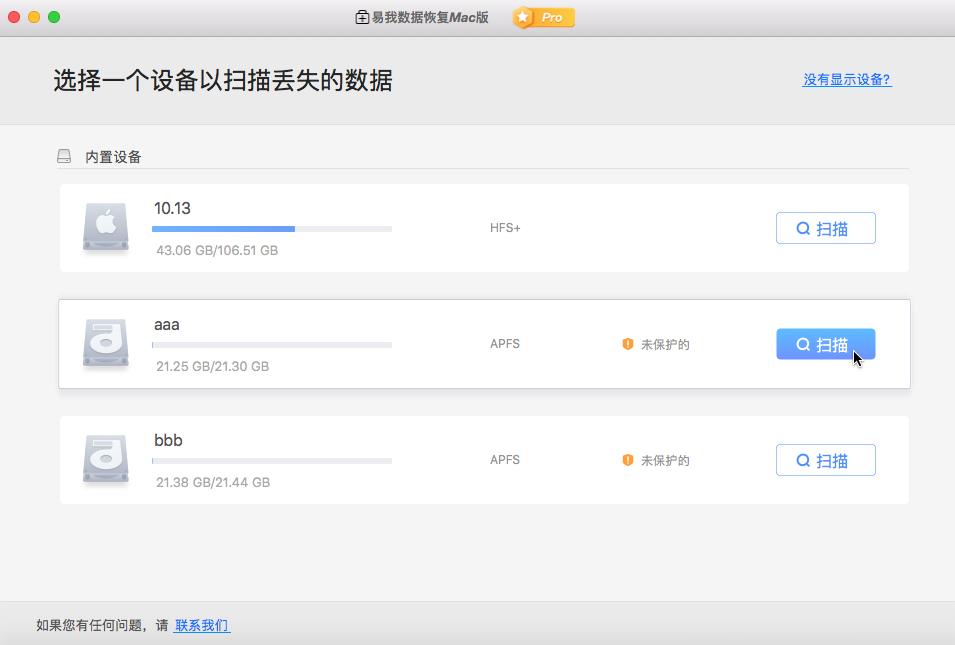Click the APFS label on the aaa row

coord(505,343)
